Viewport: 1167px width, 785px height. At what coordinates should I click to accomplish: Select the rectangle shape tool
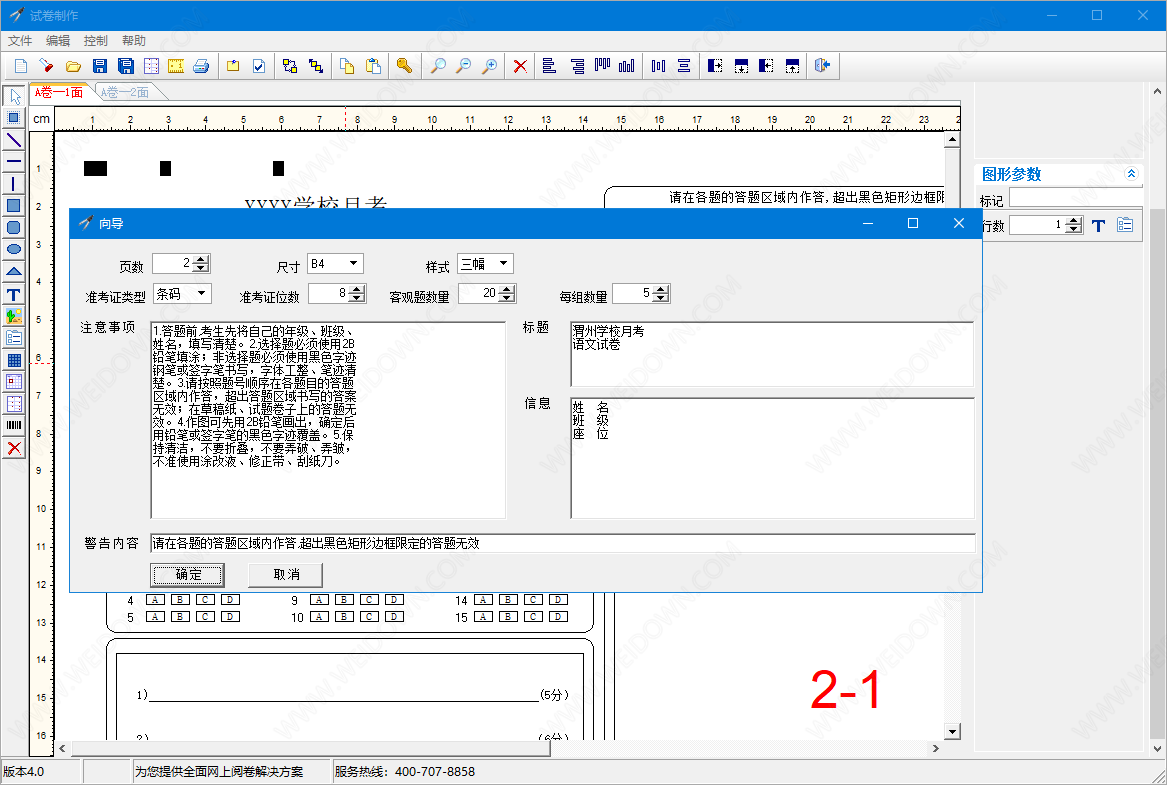tap(14, 205)
